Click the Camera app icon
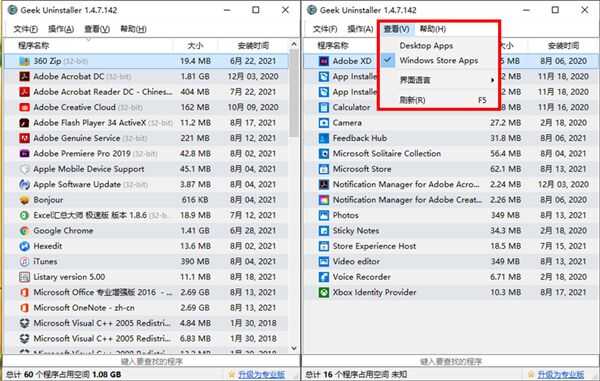Image resolution: width=600 pixels, height=381 pixels. pyautogui.click(x=324, y=123)
